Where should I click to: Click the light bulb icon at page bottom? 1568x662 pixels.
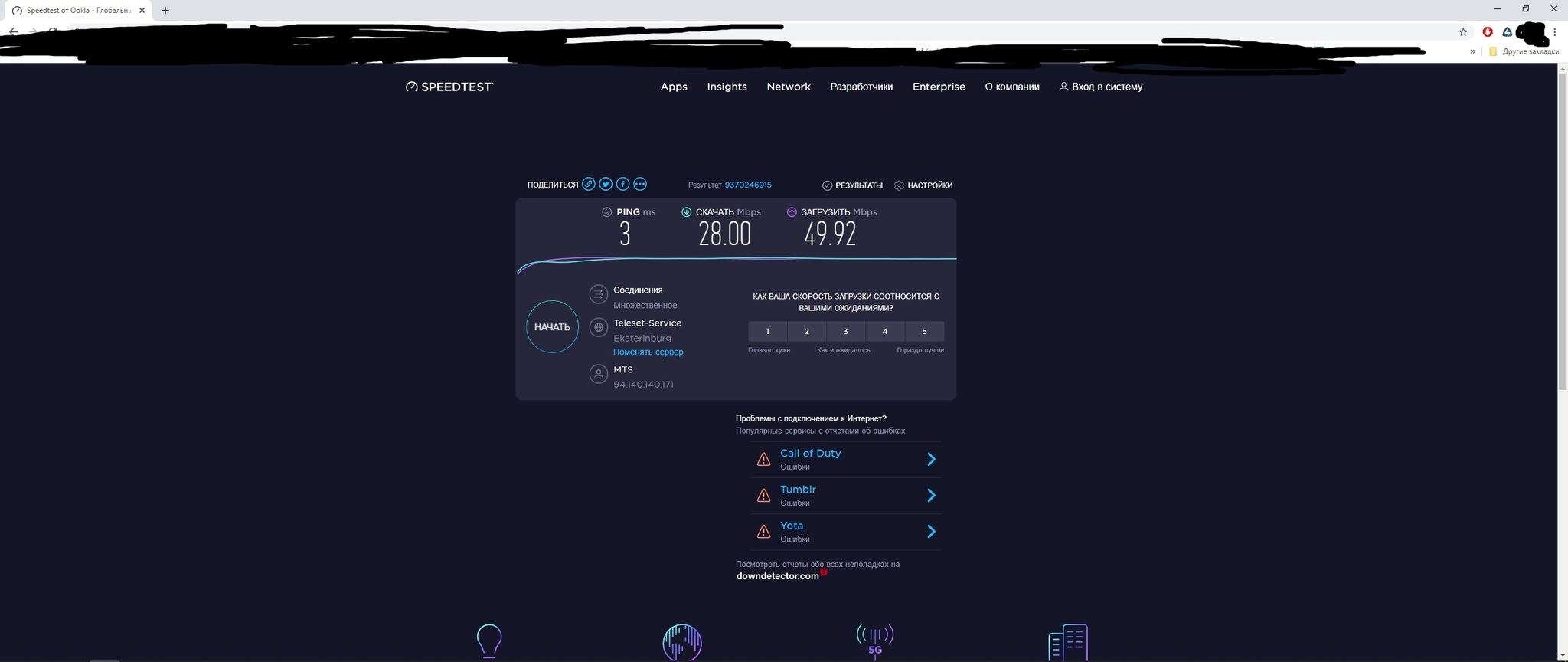[489, 642]
